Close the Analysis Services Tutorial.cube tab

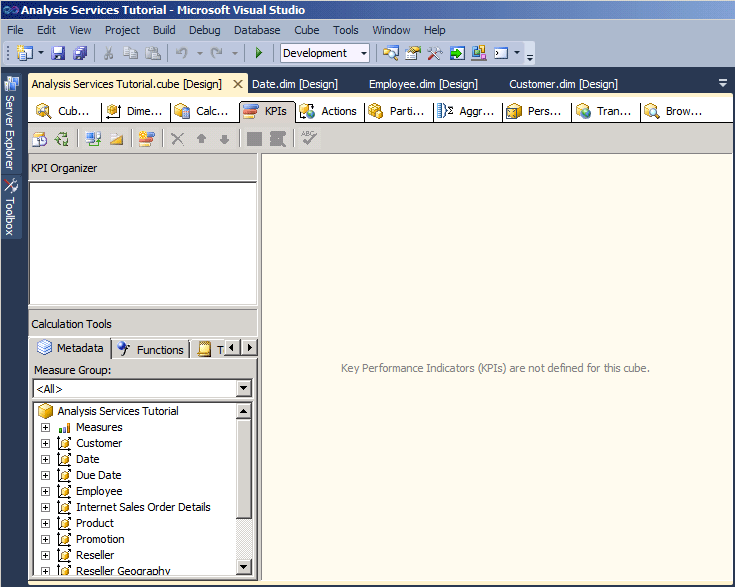(237, 84)
